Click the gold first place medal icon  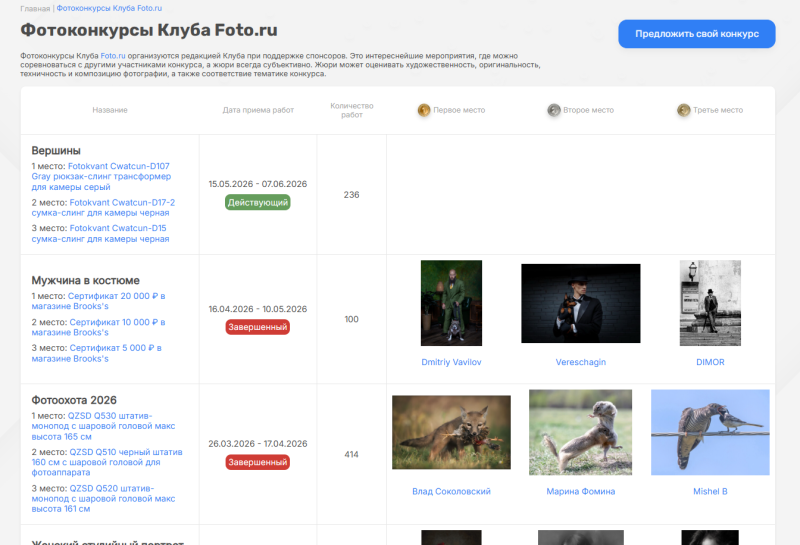pyautogui.click(x=424, y=110)
